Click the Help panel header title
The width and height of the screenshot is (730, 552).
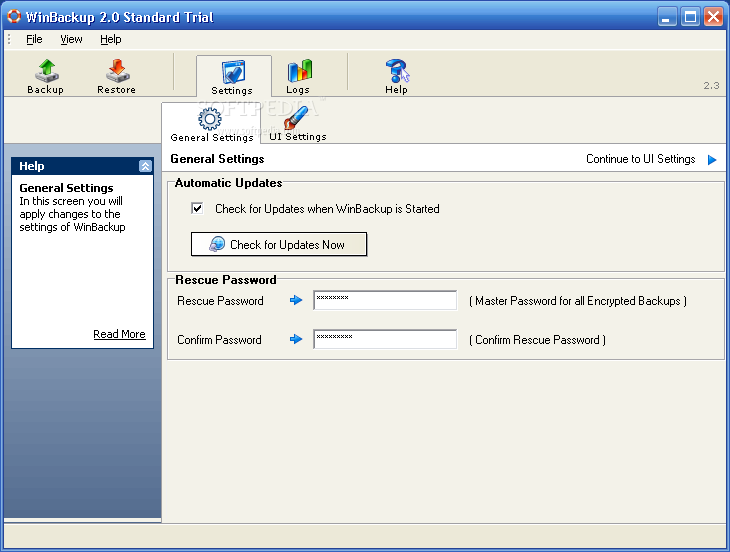pos(32,166)
